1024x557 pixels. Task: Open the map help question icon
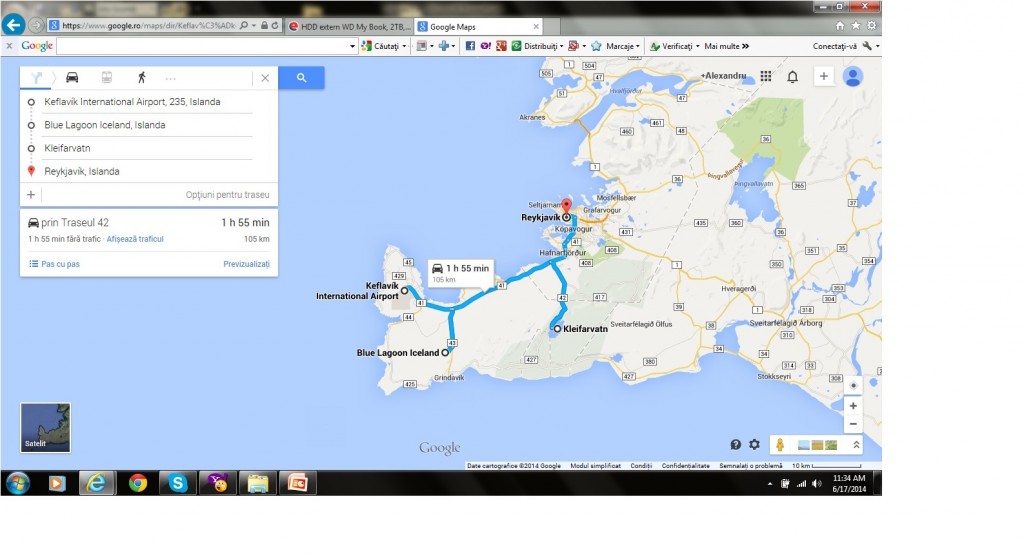[x=735, y=445]
